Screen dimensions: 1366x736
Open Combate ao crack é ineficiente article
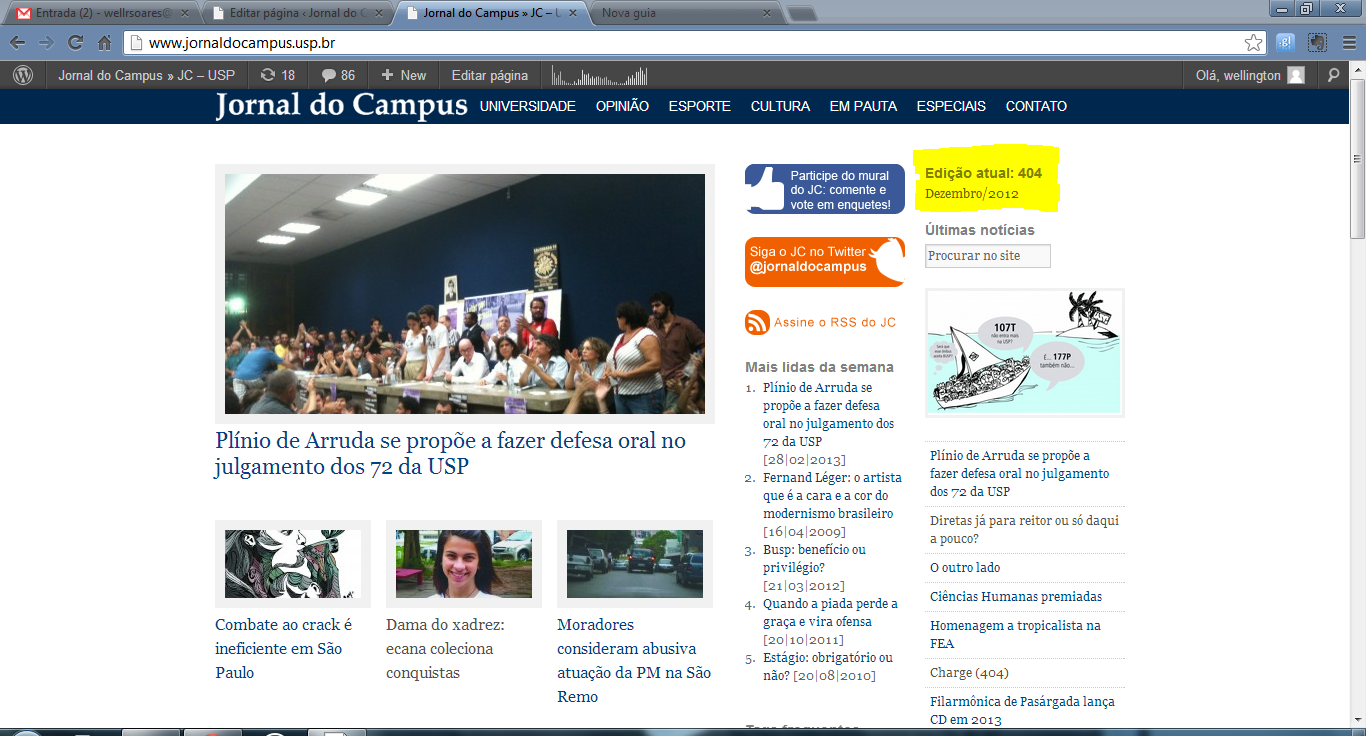(x=284, y=649)
